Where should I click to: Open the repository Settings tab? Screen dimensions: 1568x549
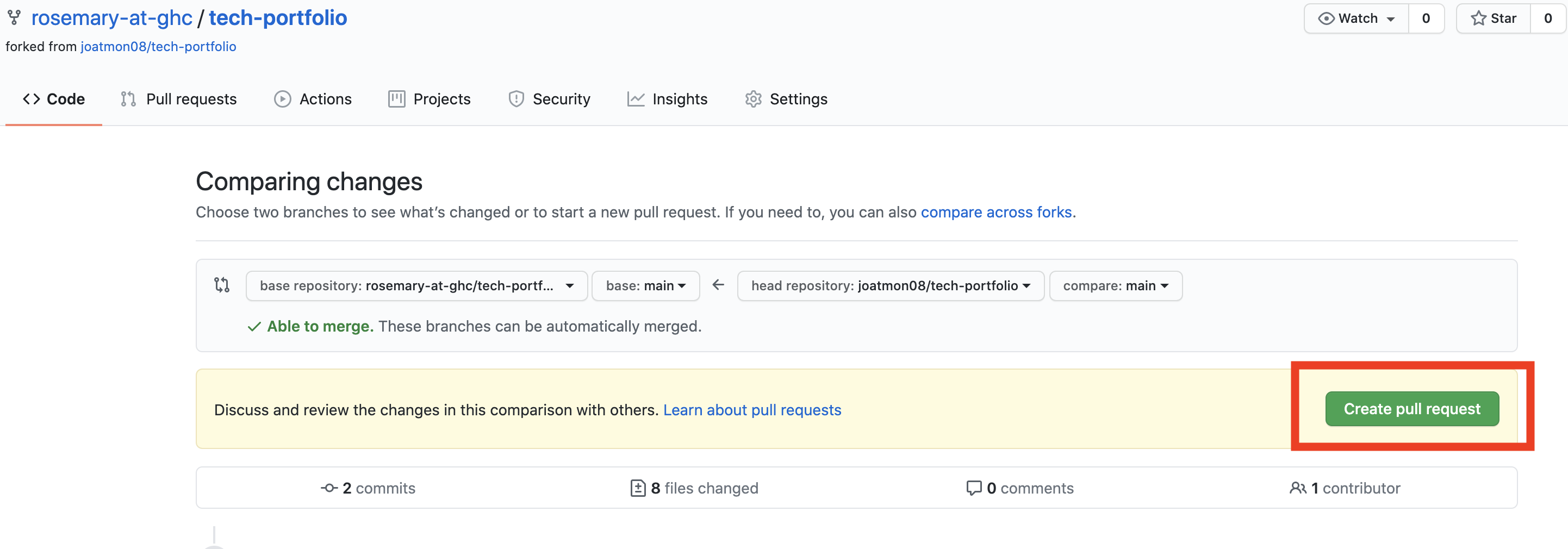pyautogui.click(x=786, y=98)
